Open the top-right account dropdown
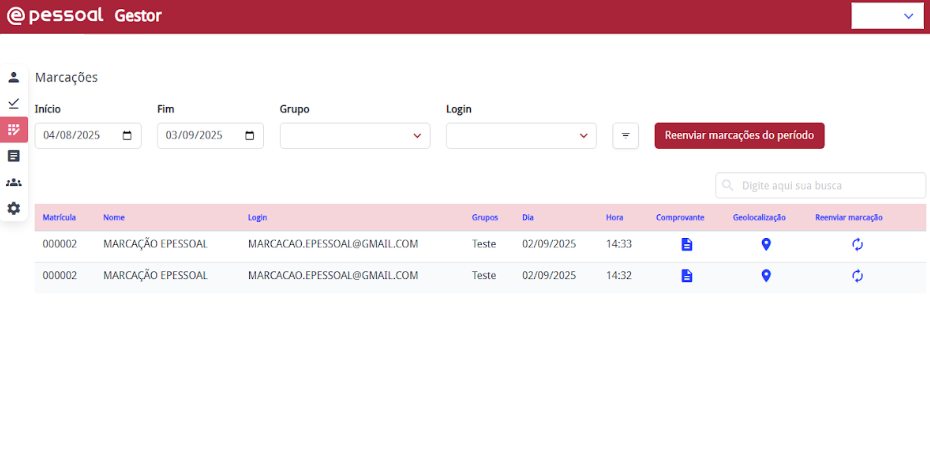930x471 pixels. (x=887, y=16)
